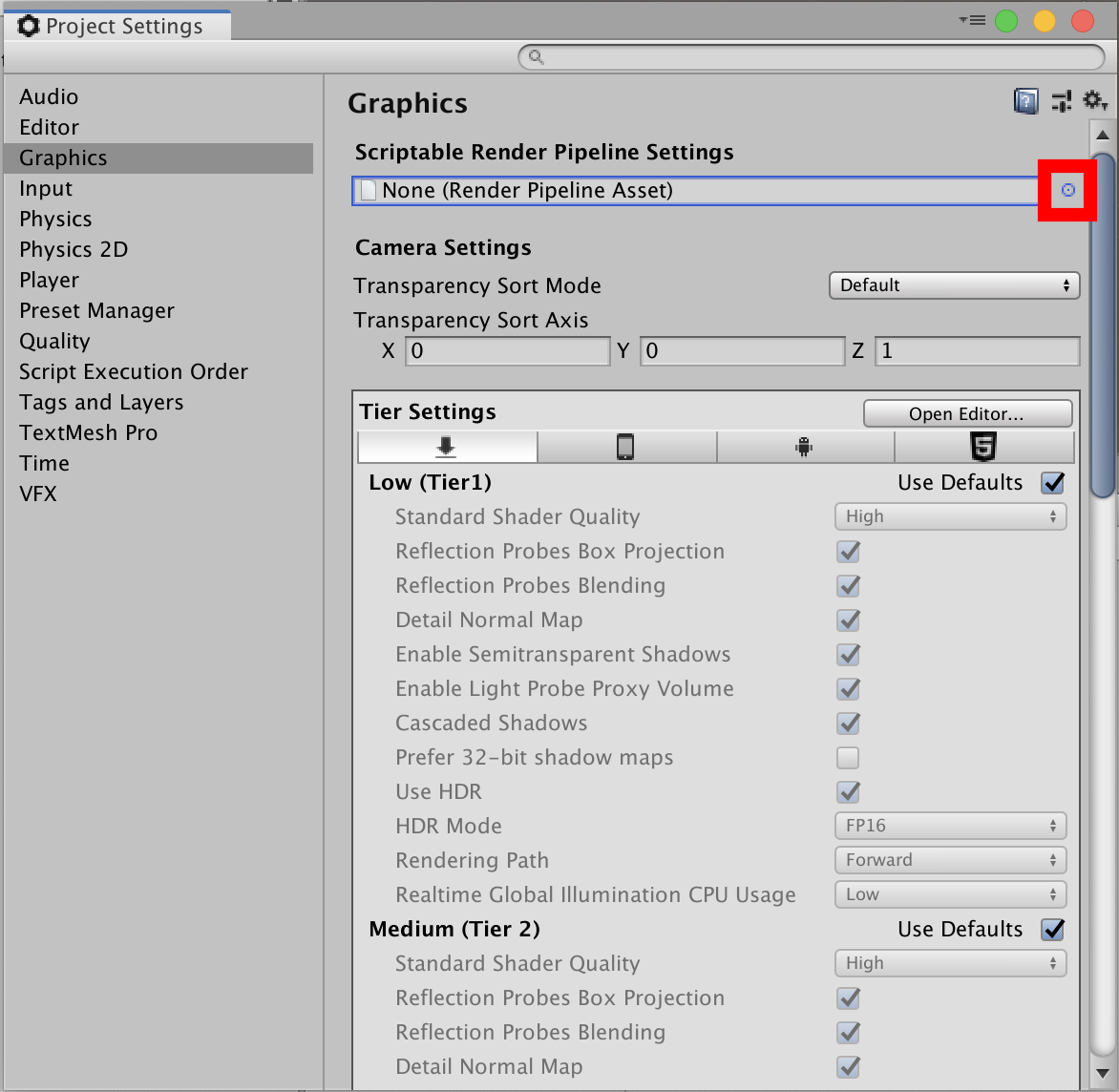This screenshot has height=1092, width=1119.
Task: Select the Standalone platform tier tab
Action: (x=447, y=447)
